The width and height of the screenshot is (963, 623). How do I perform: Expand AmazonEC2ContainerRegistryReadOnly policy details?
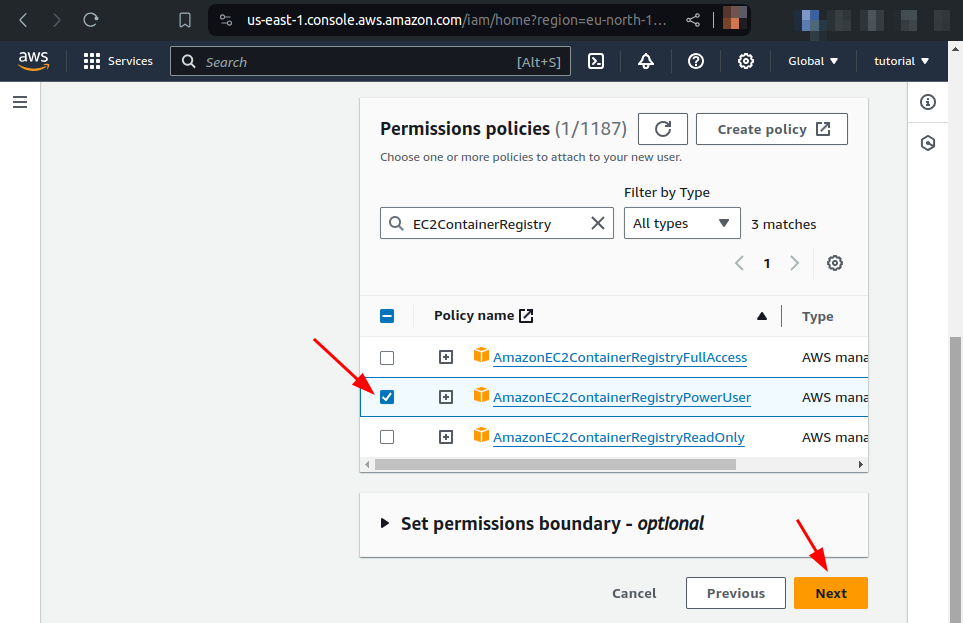click(x=445, y=436)
